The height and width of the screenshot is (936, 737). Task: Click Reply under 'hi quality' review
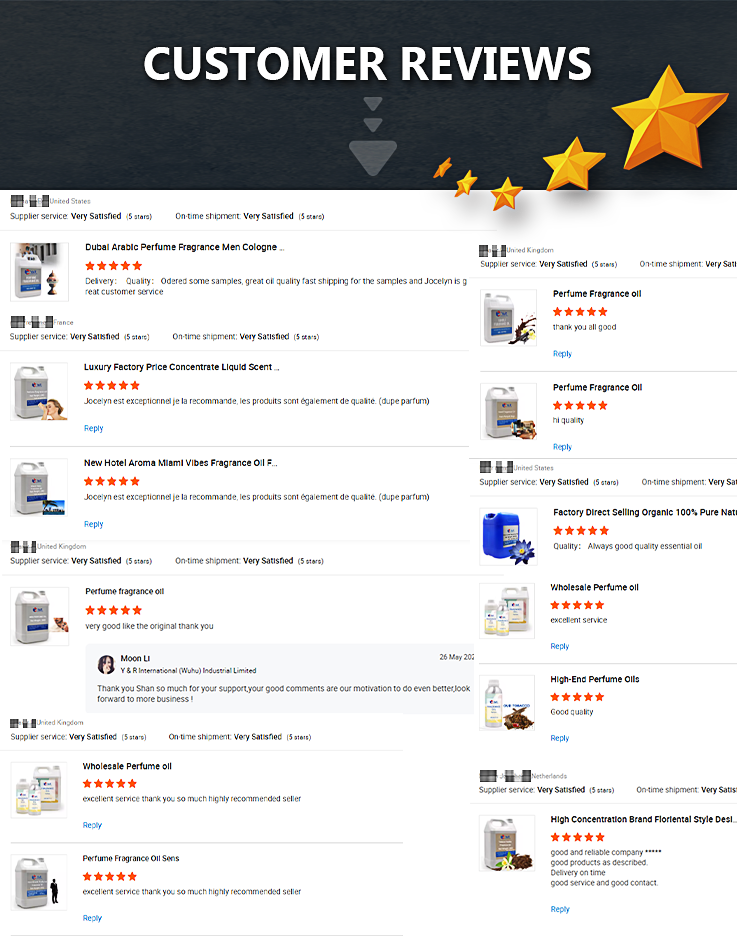(562, 447)
